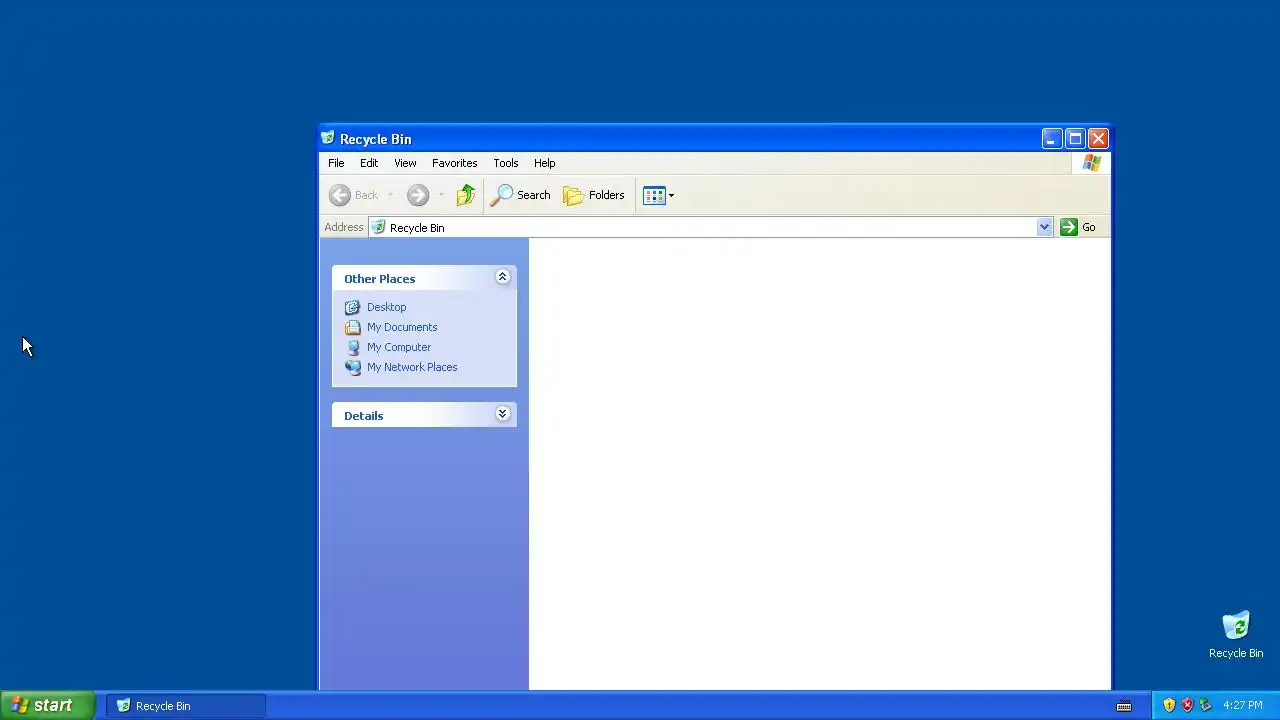Click the Back navigation arrow icon
Viewport: 1280px width, 720px height.
tap(340, 195)
